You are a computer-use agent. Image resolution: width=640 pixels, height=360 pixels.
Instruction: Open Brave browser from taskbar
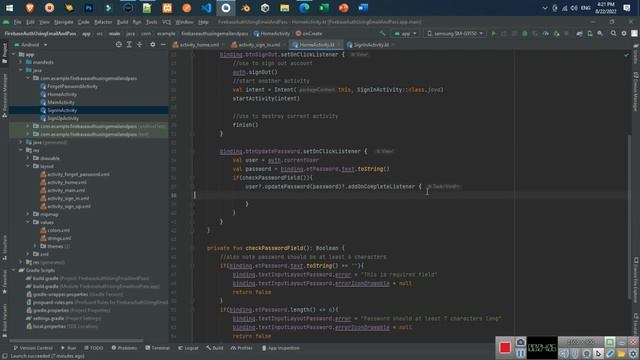(30, 8)
